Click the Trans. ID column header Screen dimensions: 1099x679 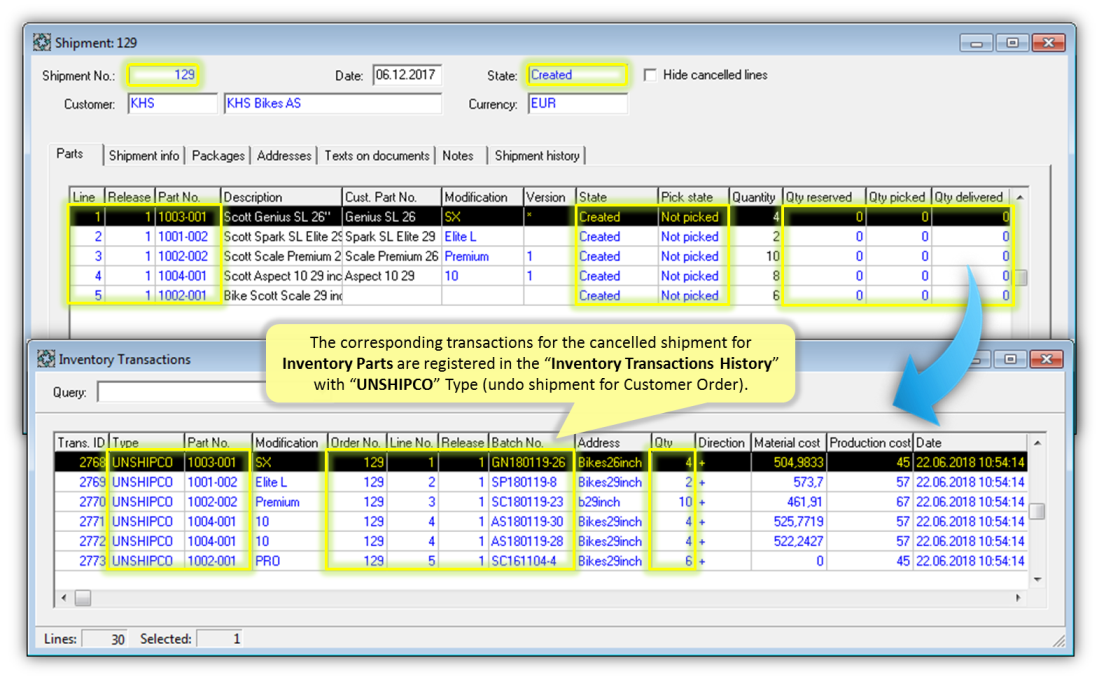click(x=80, y=443)
